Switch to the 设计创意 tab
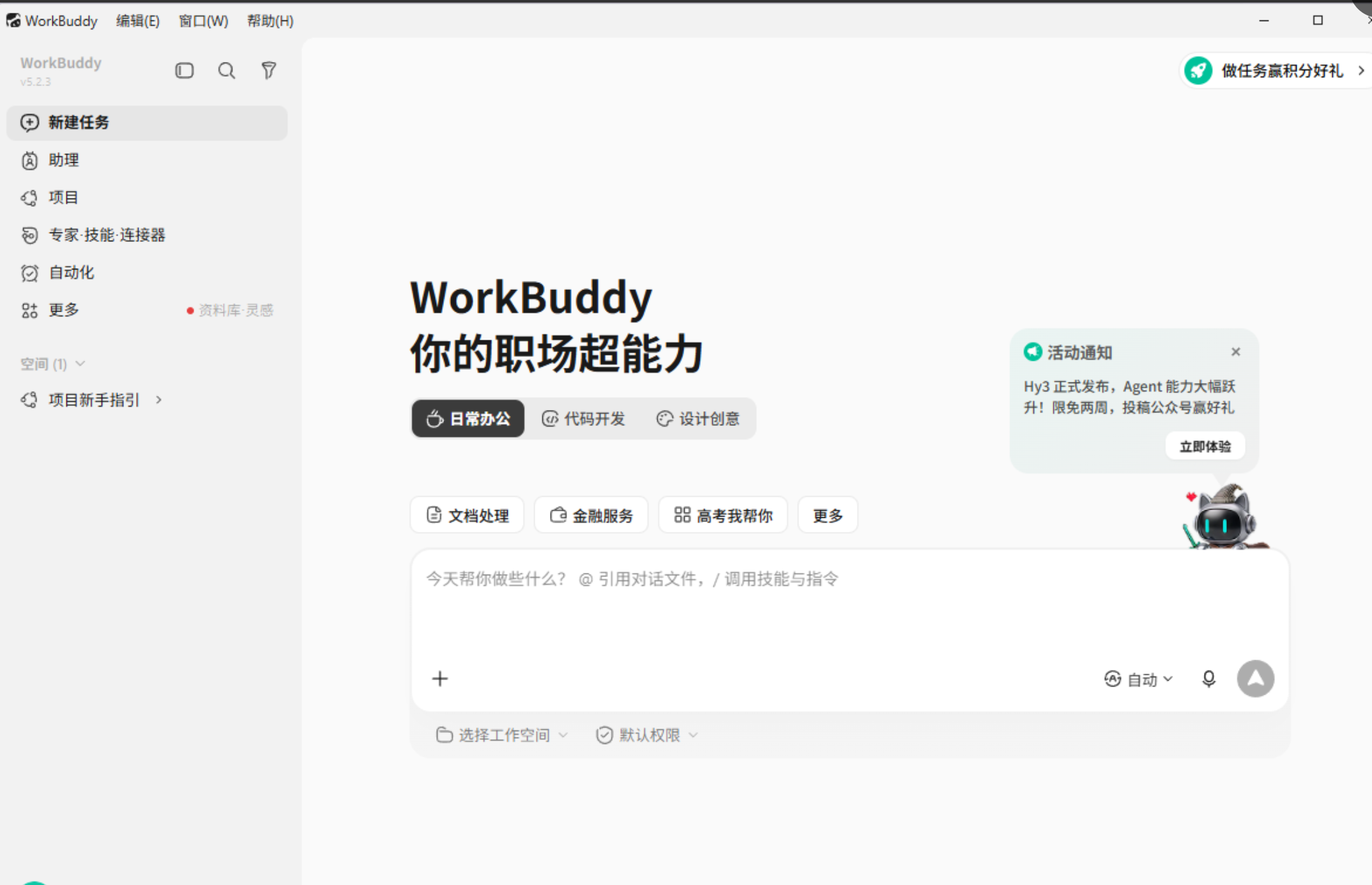Image resolution: width=1372 pixels, height=885 pixels. pos(697,419)
